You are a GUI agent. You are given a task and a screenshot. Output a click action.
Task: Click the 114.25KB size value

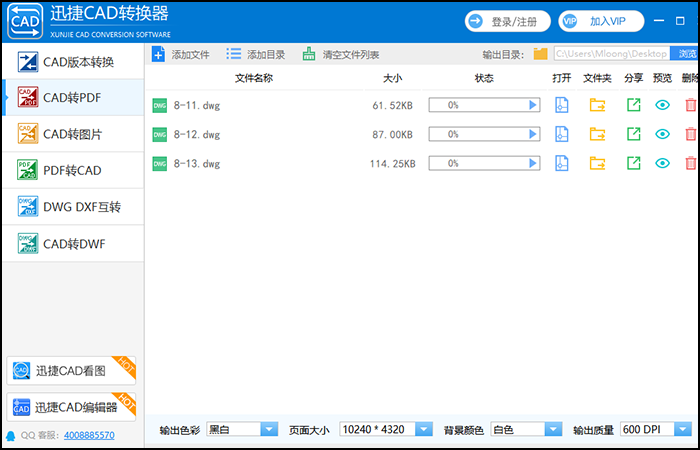(x=392, y=164)
